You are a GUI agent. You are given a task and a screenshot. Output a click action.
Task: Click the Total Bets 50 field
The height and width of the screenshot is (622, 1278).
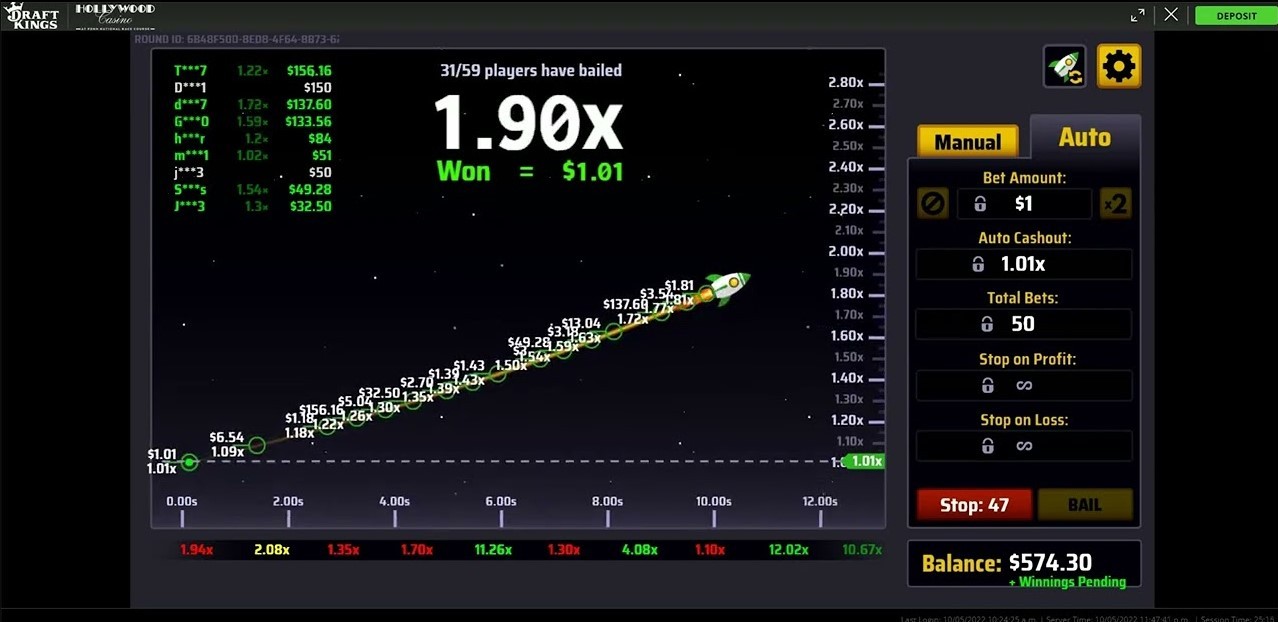pos(1024,324)
